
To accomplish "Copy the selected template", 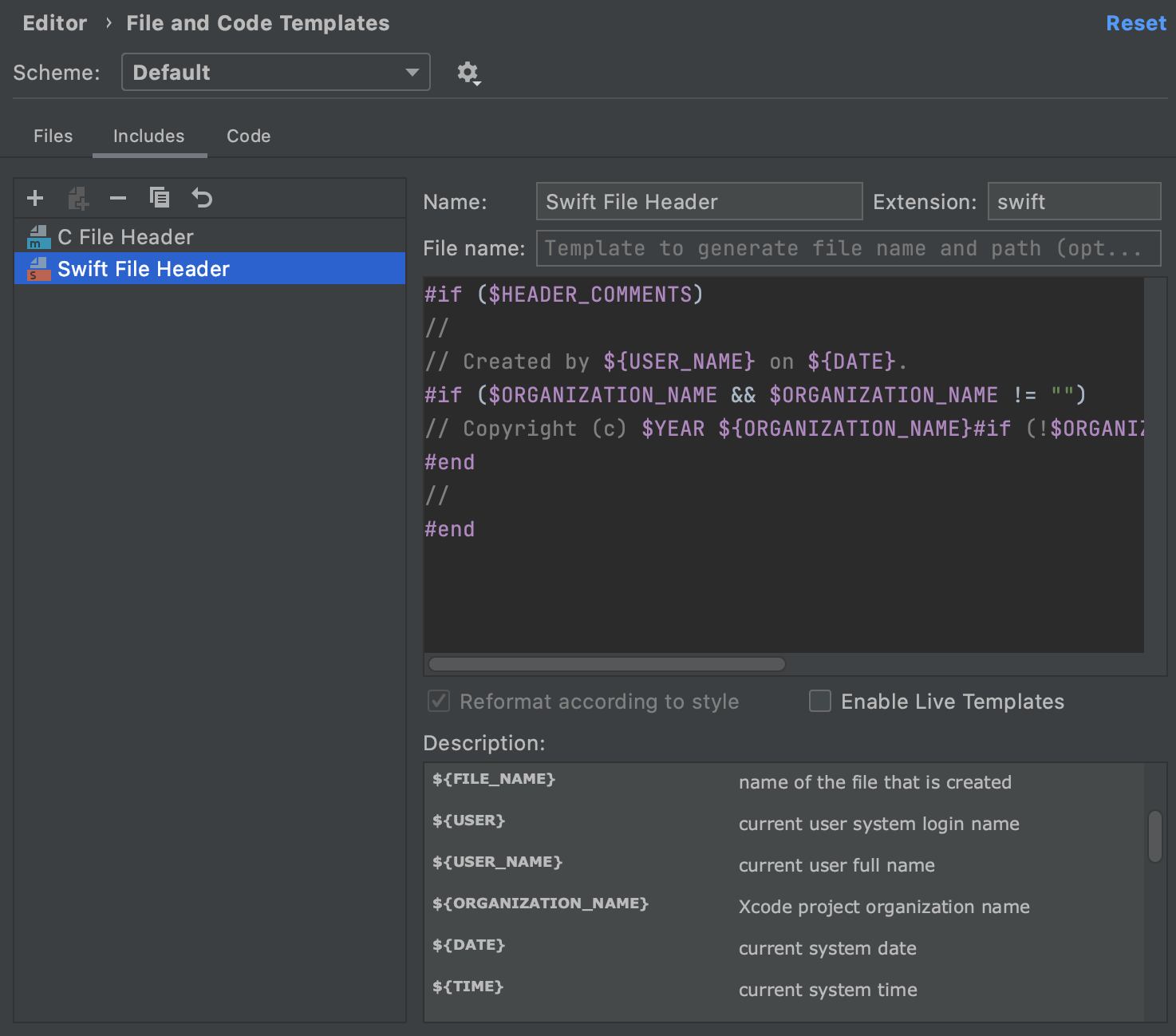I will coord(160,197).
